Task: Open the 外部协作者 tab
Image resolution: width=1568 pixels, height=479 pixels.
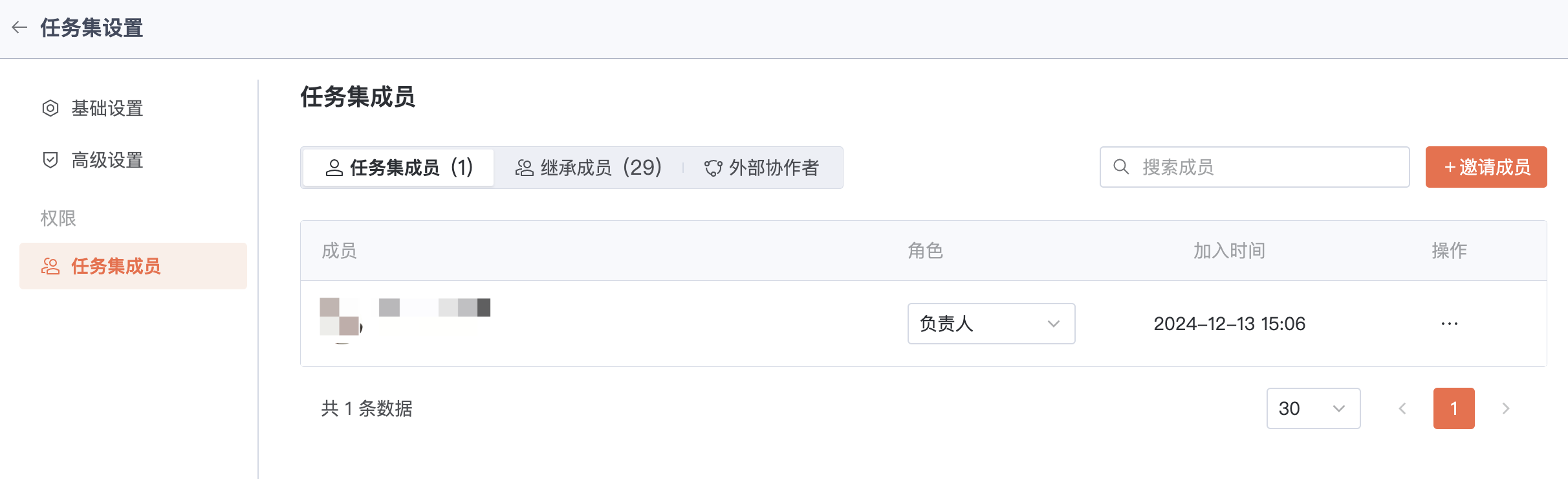Action: point(762,168)
